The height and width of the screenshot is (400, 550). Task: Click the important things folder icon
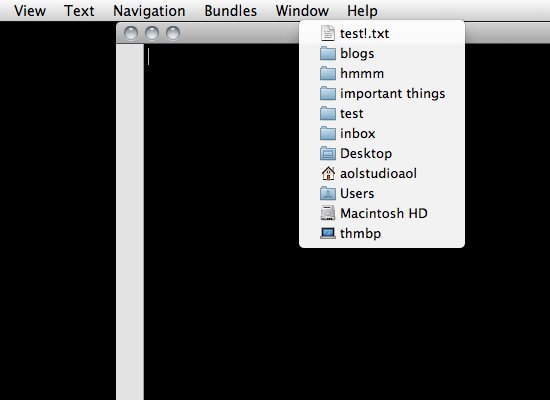[328, 93]
